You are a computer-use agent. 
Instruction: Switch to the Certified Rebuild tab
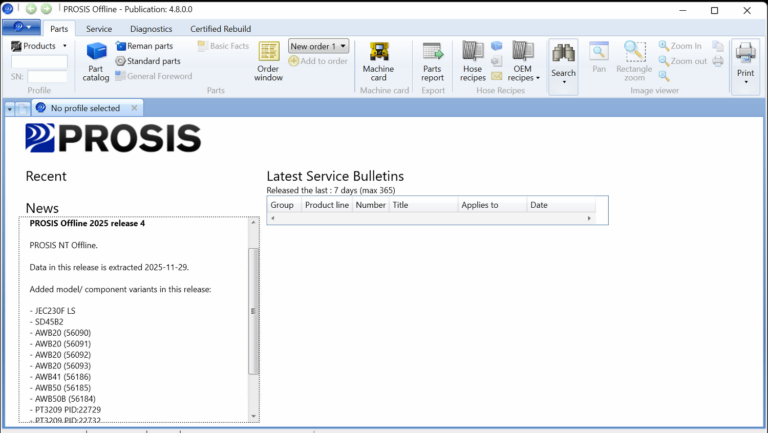tap(220, 29)
